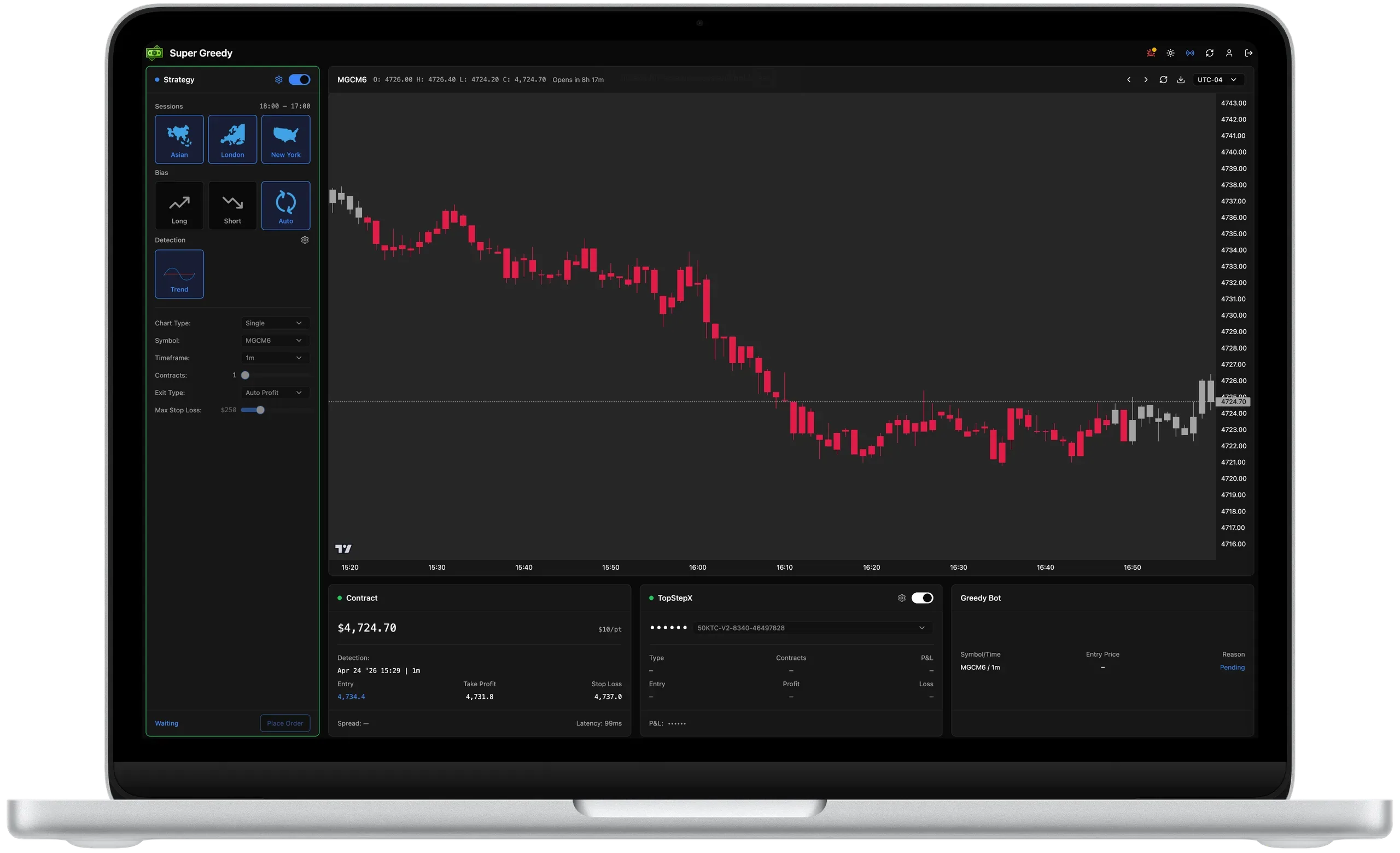Image resolution: width=1400 pixels, height=853 pixels.
Task: Download the chart using the download icon
Action: pos(1181,79)
